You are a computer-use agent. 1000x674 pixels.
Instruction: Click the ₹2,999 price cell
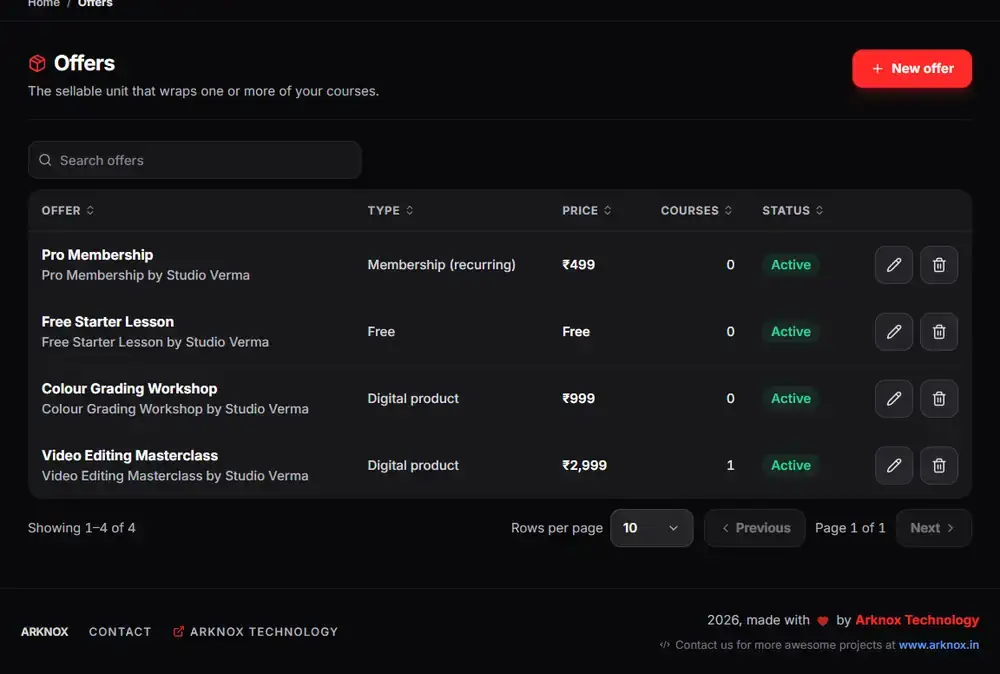[584, 465]
